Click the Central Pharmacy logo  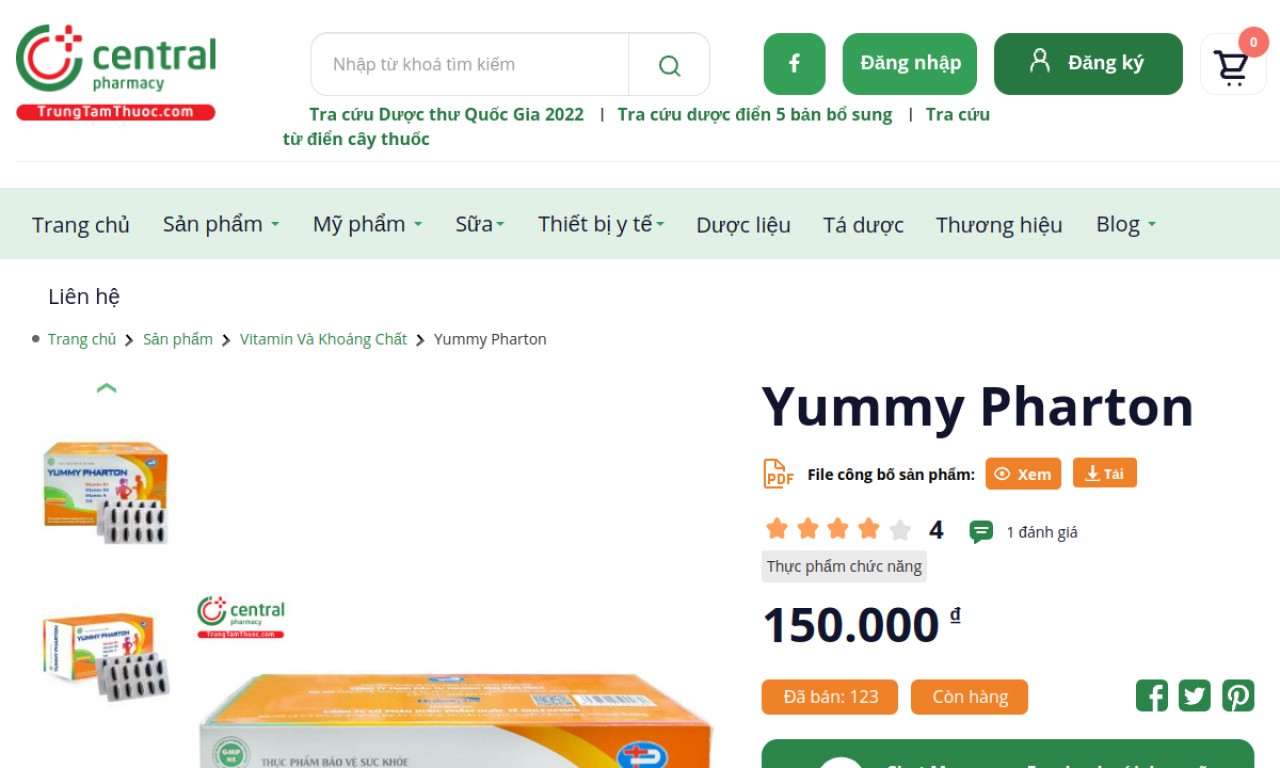116,72
